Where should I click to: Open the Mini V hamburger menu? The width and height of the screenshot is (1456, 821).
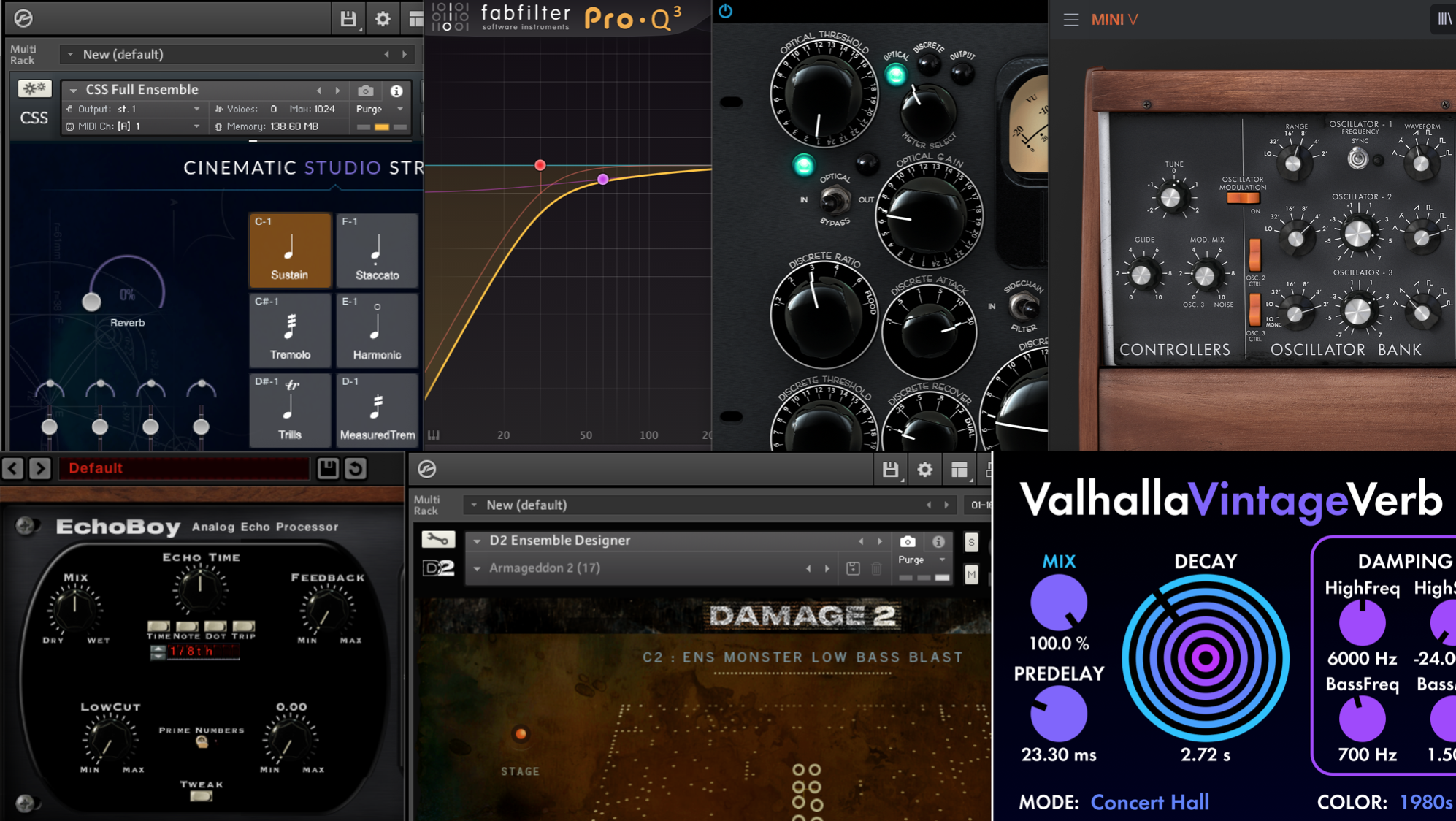[1070, 20]
